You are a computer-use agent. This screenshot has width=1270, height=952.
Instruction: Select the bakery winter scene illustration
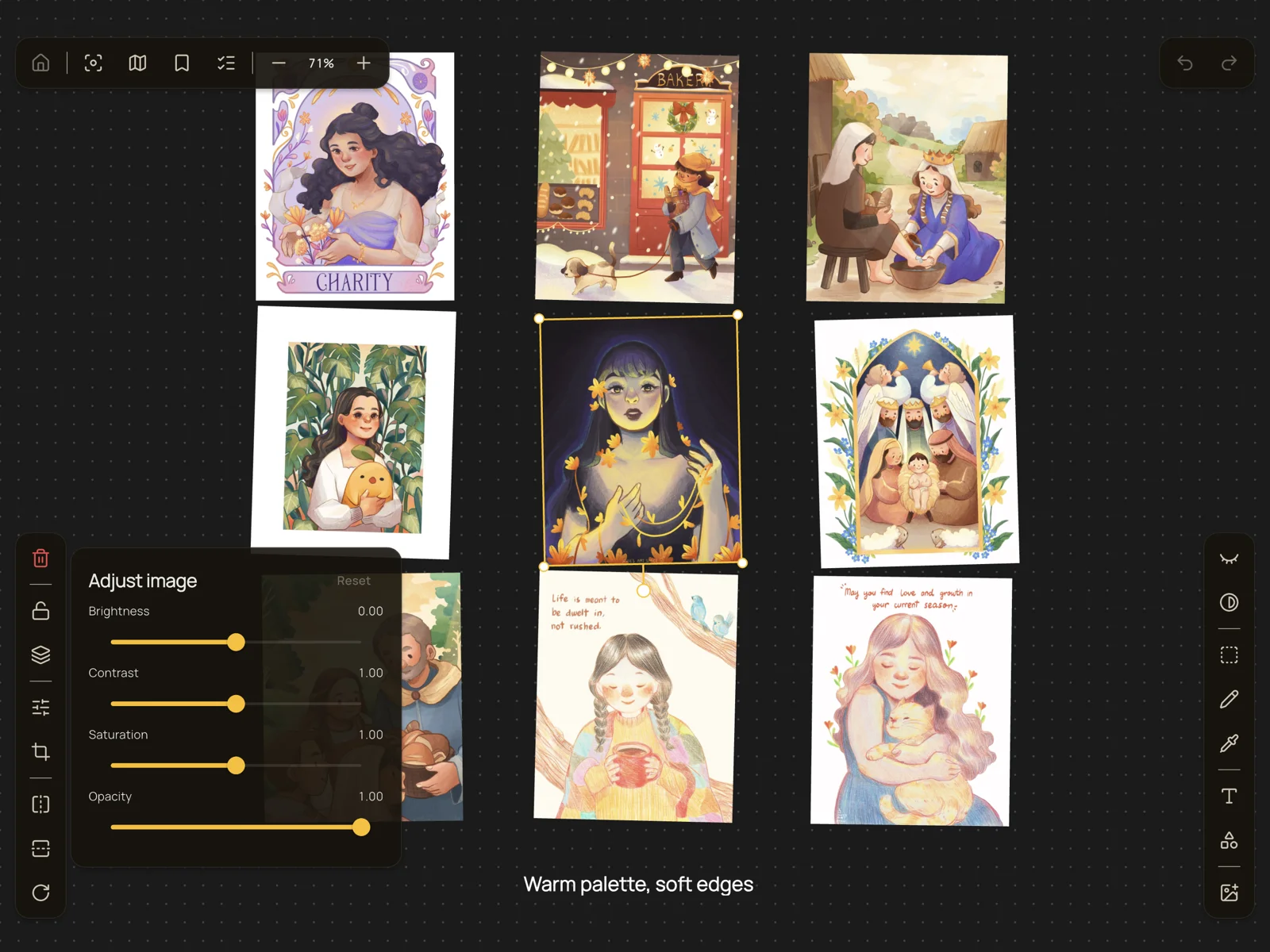(637, 178)
